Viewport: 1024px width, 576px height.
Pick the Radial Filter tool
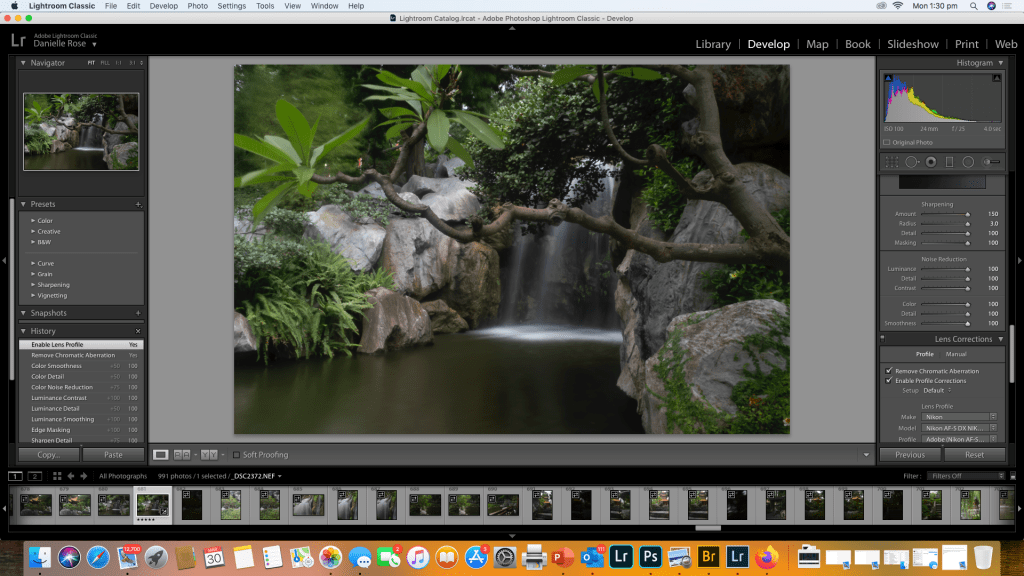click(968, 161)
